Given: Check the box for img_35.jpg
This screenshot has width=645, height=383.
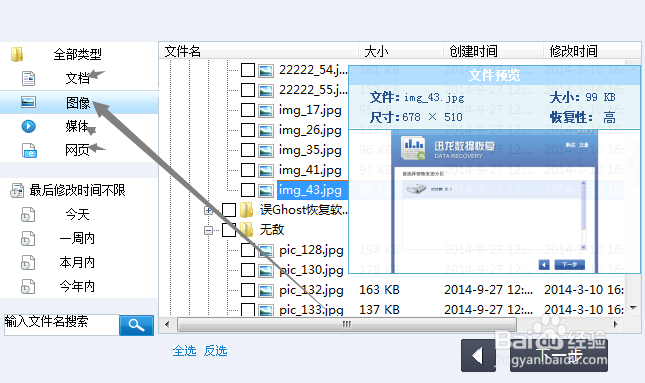Looking at the screenshot, I should (248, 150).
